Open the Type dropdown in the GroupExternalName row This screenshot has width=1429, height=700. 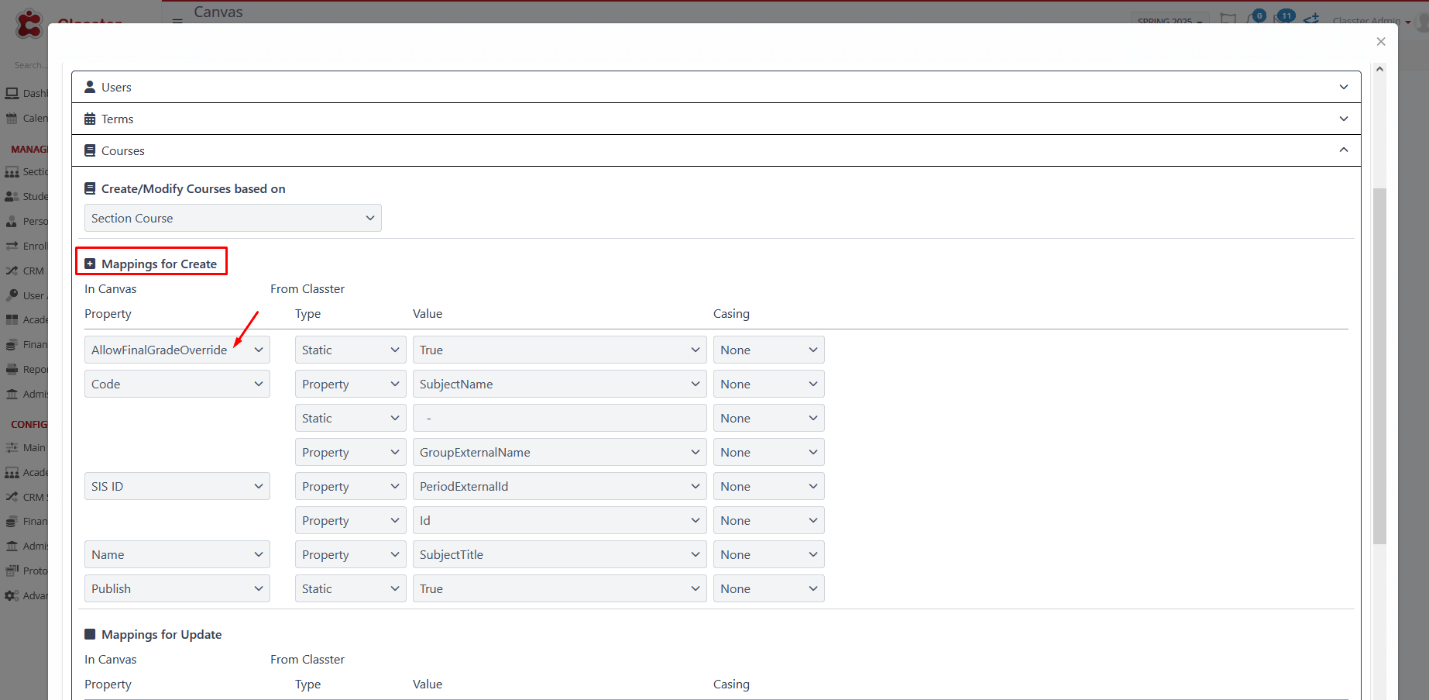(351, 453)
